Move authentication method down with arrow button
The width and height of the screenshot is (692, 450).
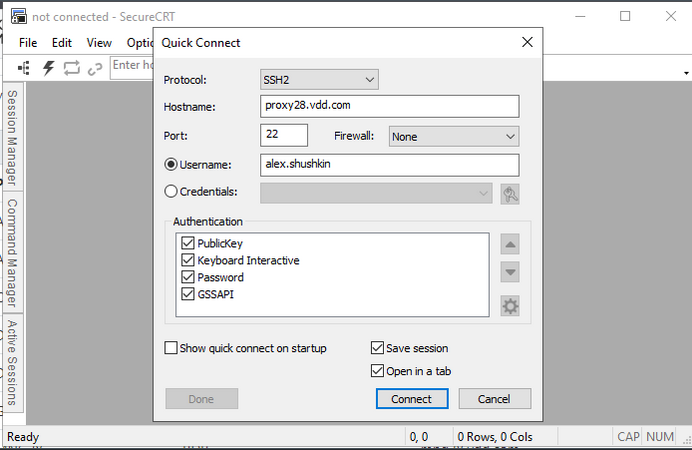click(x=510, y=272)
